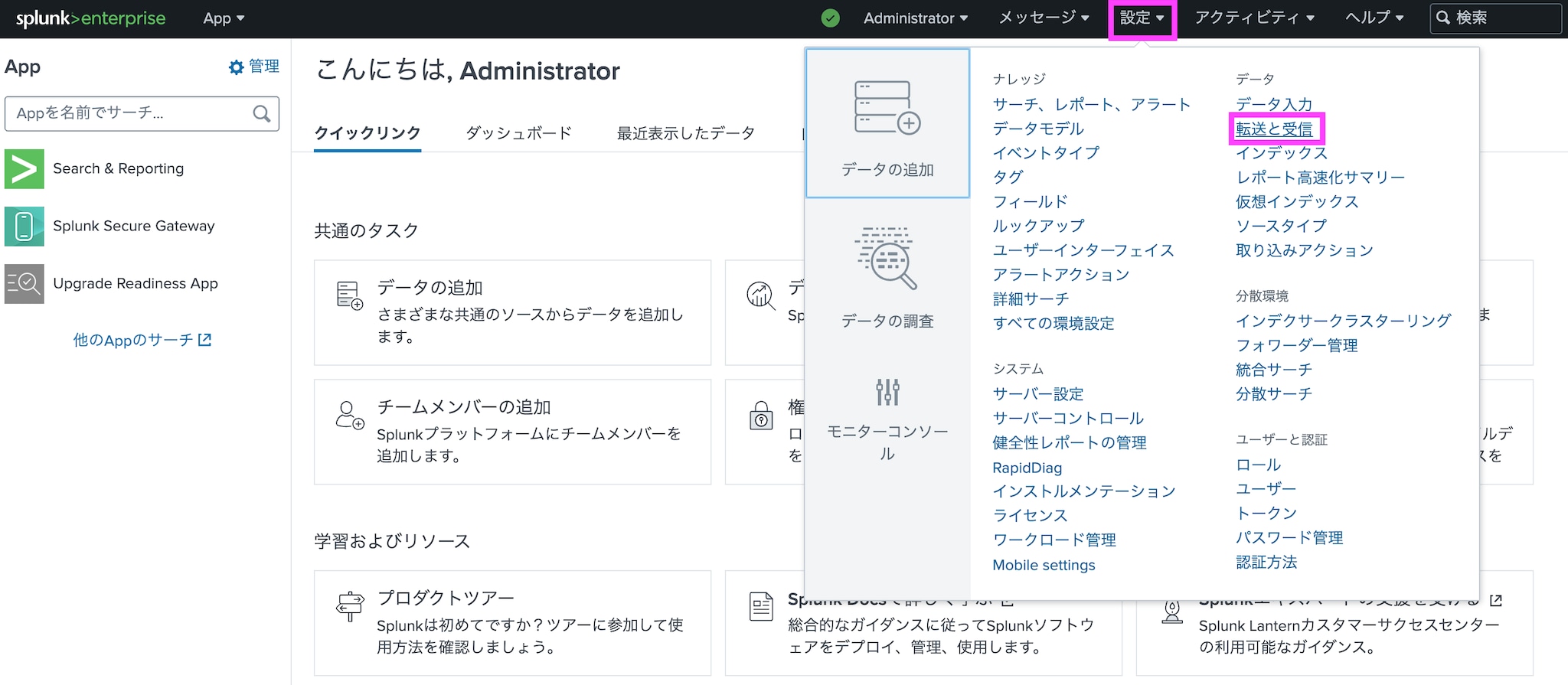Click the green health status check icon

[x=830, y=18]
